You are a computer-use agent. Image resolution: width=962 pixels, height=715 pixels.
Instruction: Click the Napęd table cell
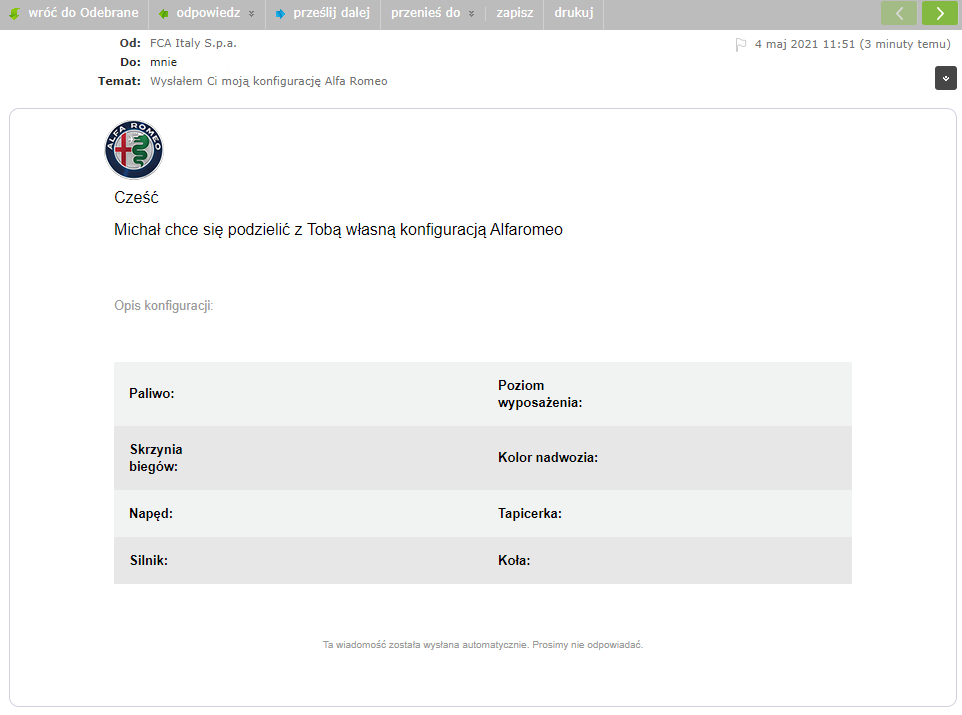pos(298,514)
